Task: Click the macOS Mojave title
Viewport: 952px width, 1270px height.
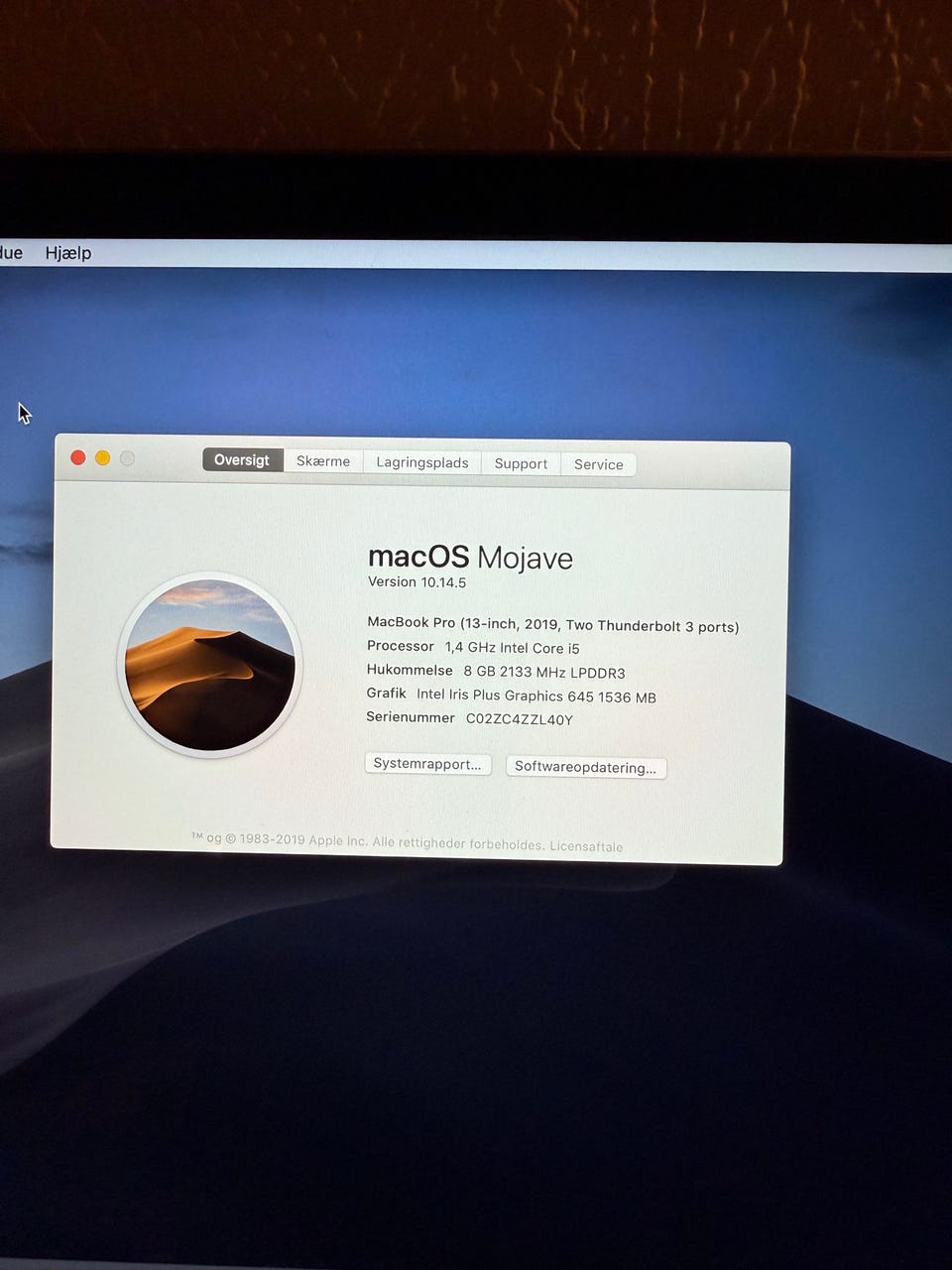Action: click(x=470, y=557)
